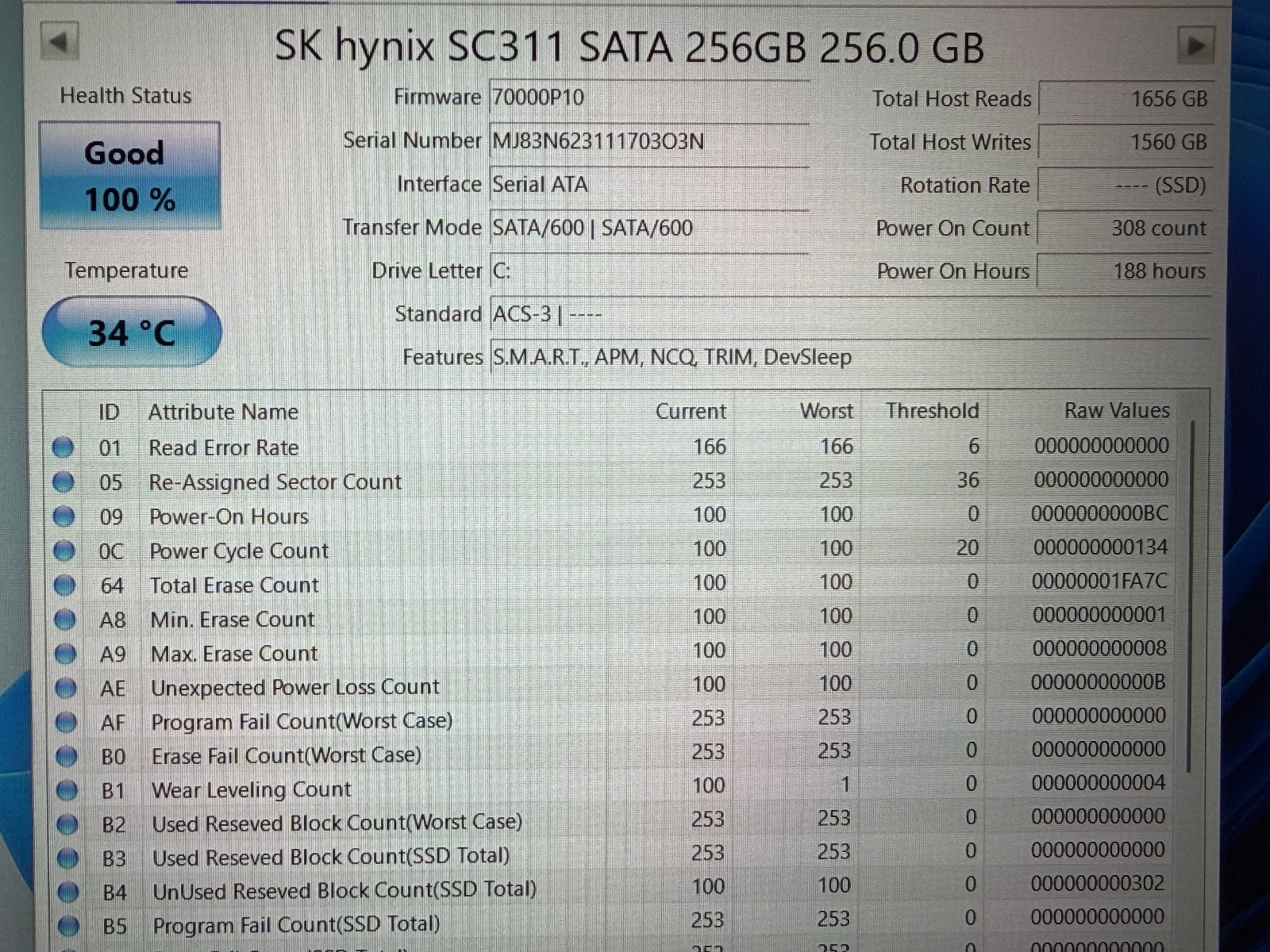Select the Interface field Serial ATA
The image size is (1270, 952).
[x=649, y=185]
